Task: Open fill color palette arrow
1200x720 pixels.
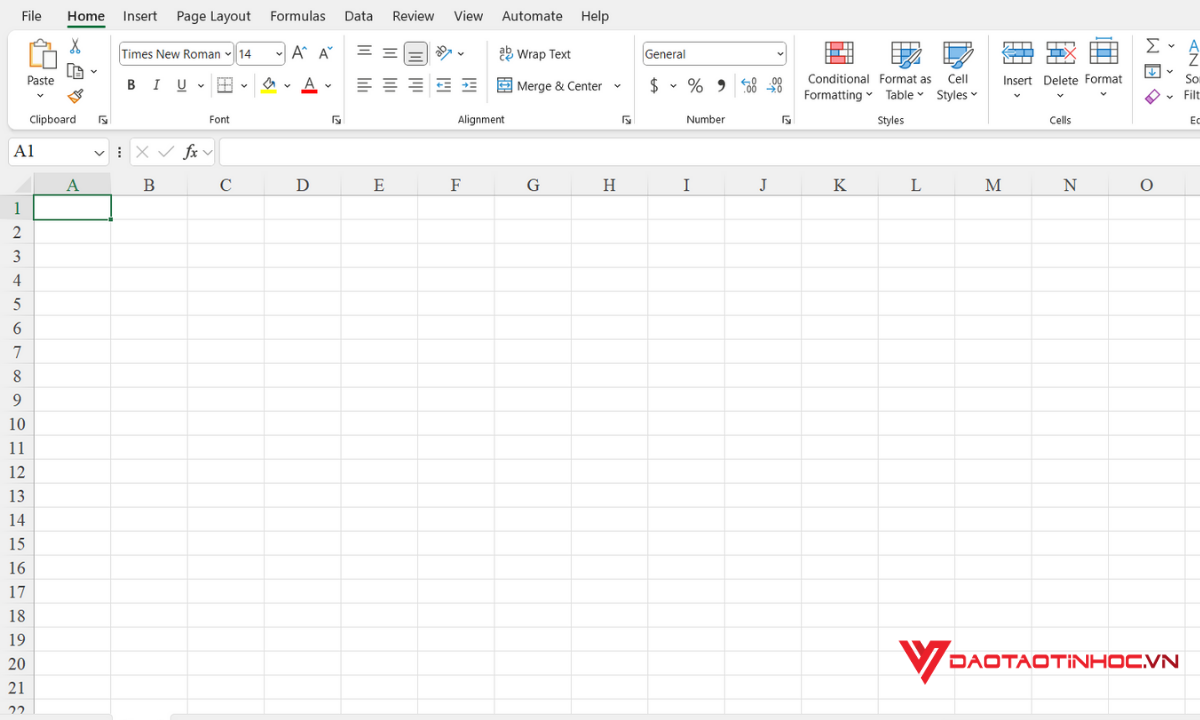Action: 287,86
